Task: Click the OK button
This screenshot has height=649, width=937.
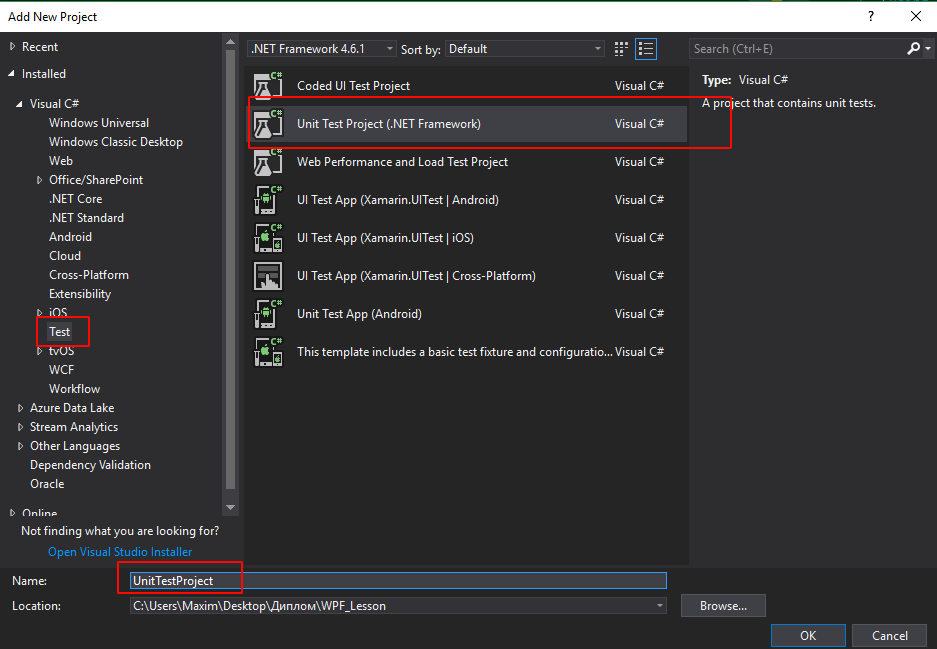Action: [x=808, y=636]
